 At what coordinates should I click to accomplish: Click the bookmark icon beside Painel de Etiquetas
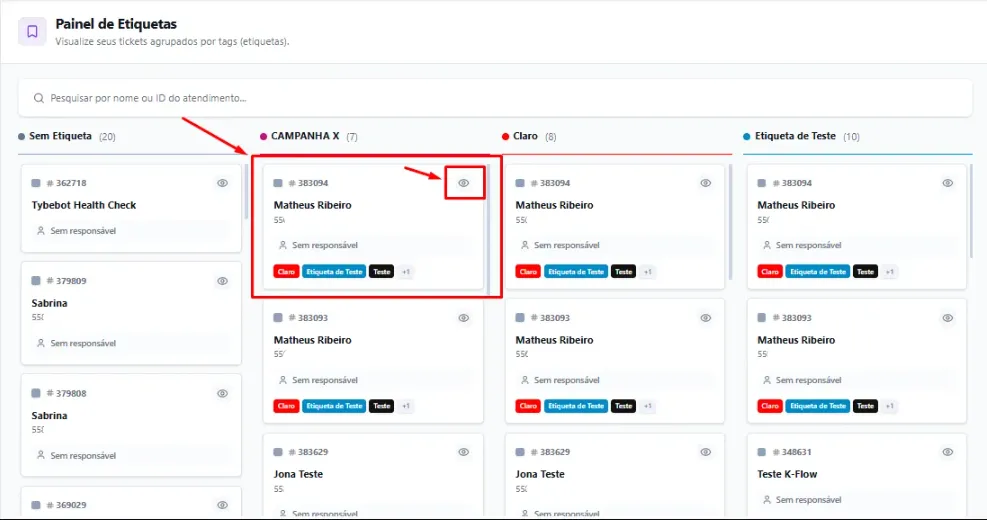(x=32, y=31)
